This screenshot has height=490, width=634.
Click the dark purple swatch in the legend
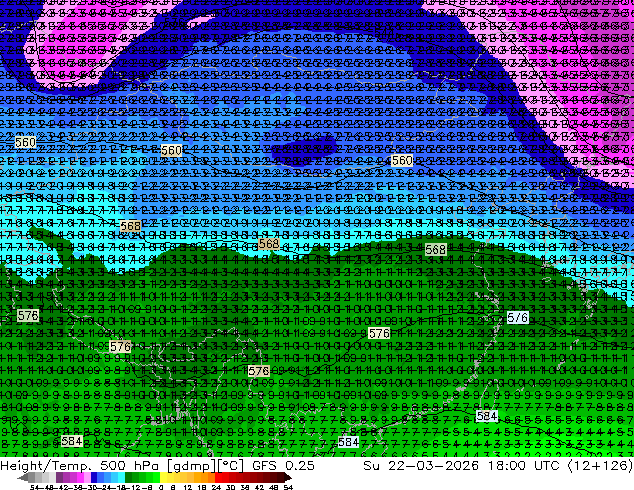59,477
